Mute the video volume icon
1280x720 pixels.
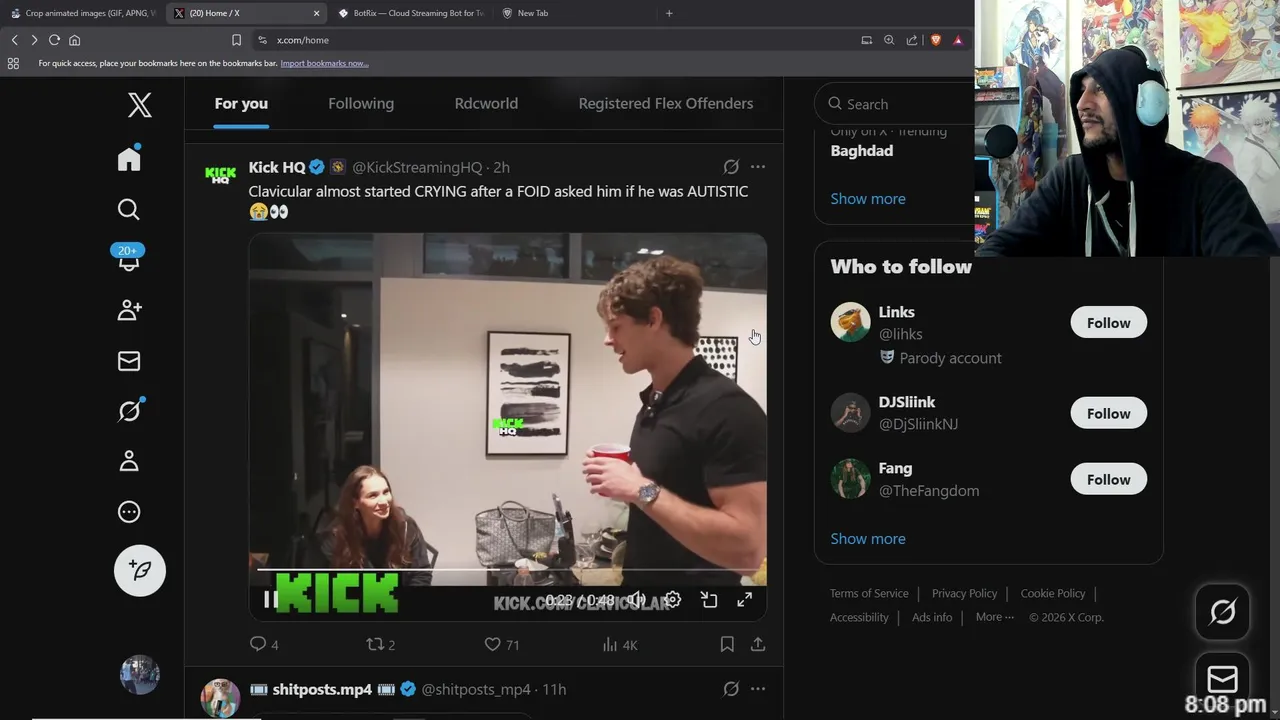pyautogui.click(x=636, y=599)
